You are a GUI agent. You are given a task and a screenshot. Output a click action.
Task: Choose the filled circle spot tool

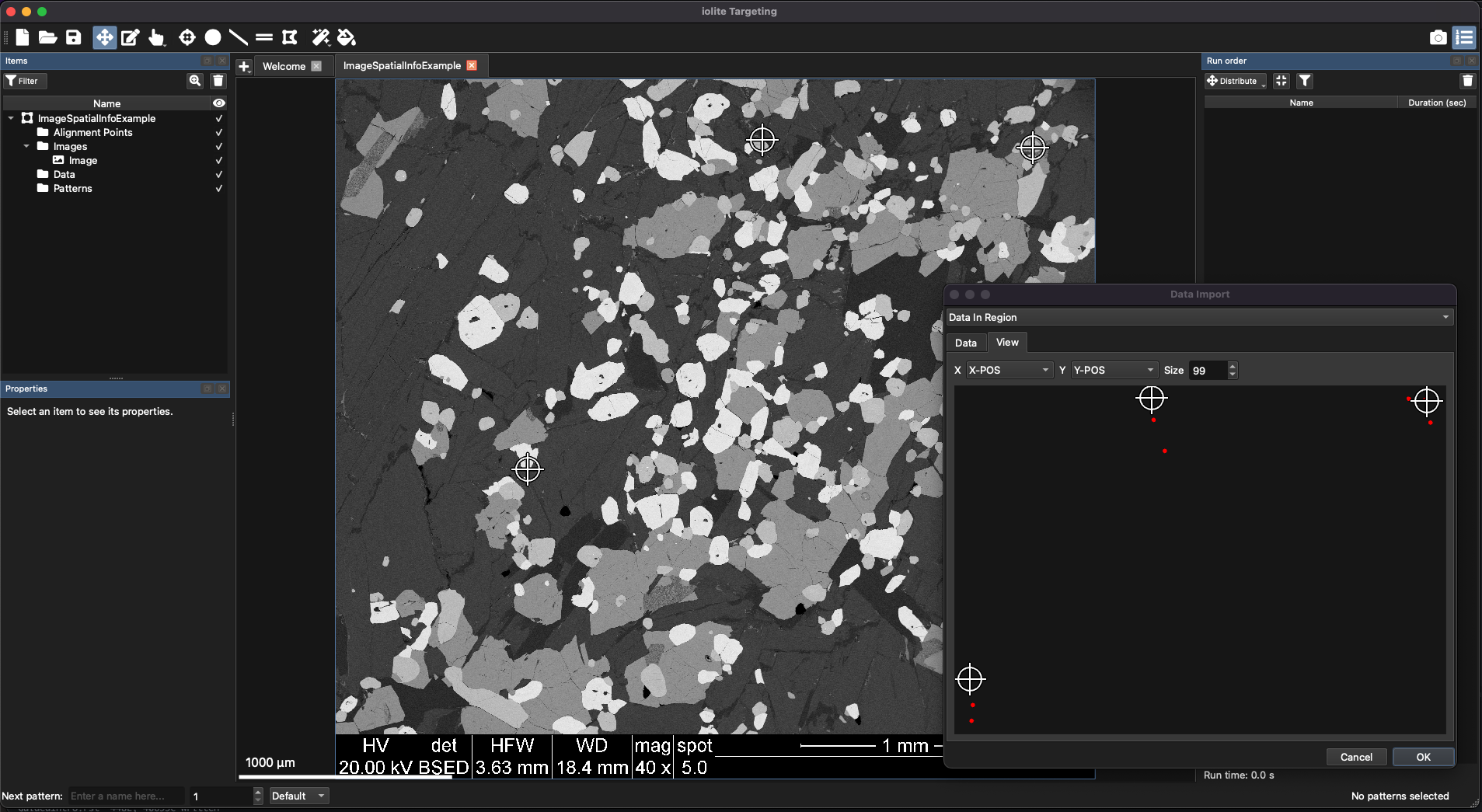(213, 37)
